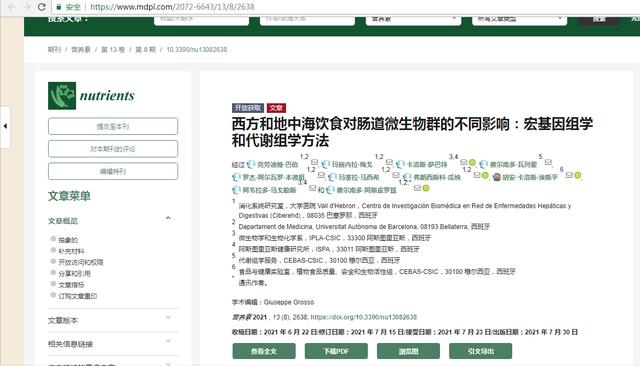Click the left-edge panel collapse arrow
This screenshot has height=366, width=640.
5,126
